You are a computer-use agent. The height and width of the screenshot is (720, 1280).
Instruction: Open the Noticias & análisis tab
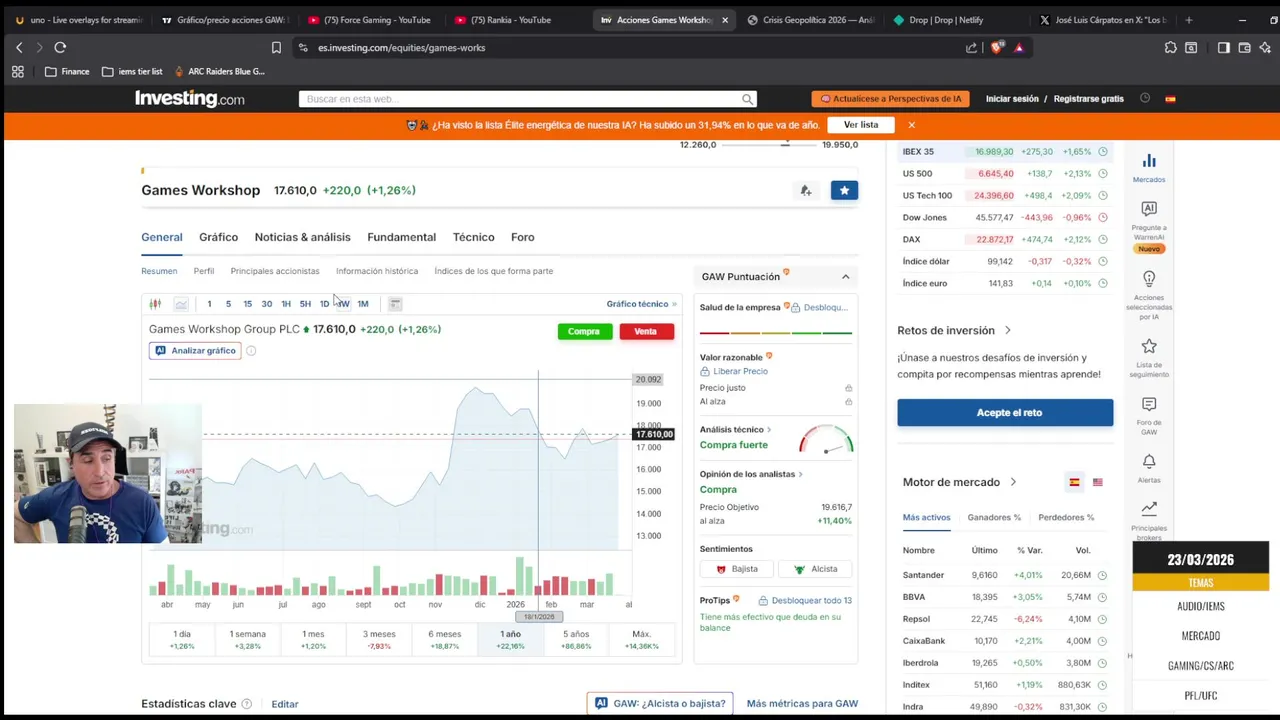(x=302, y=237)
